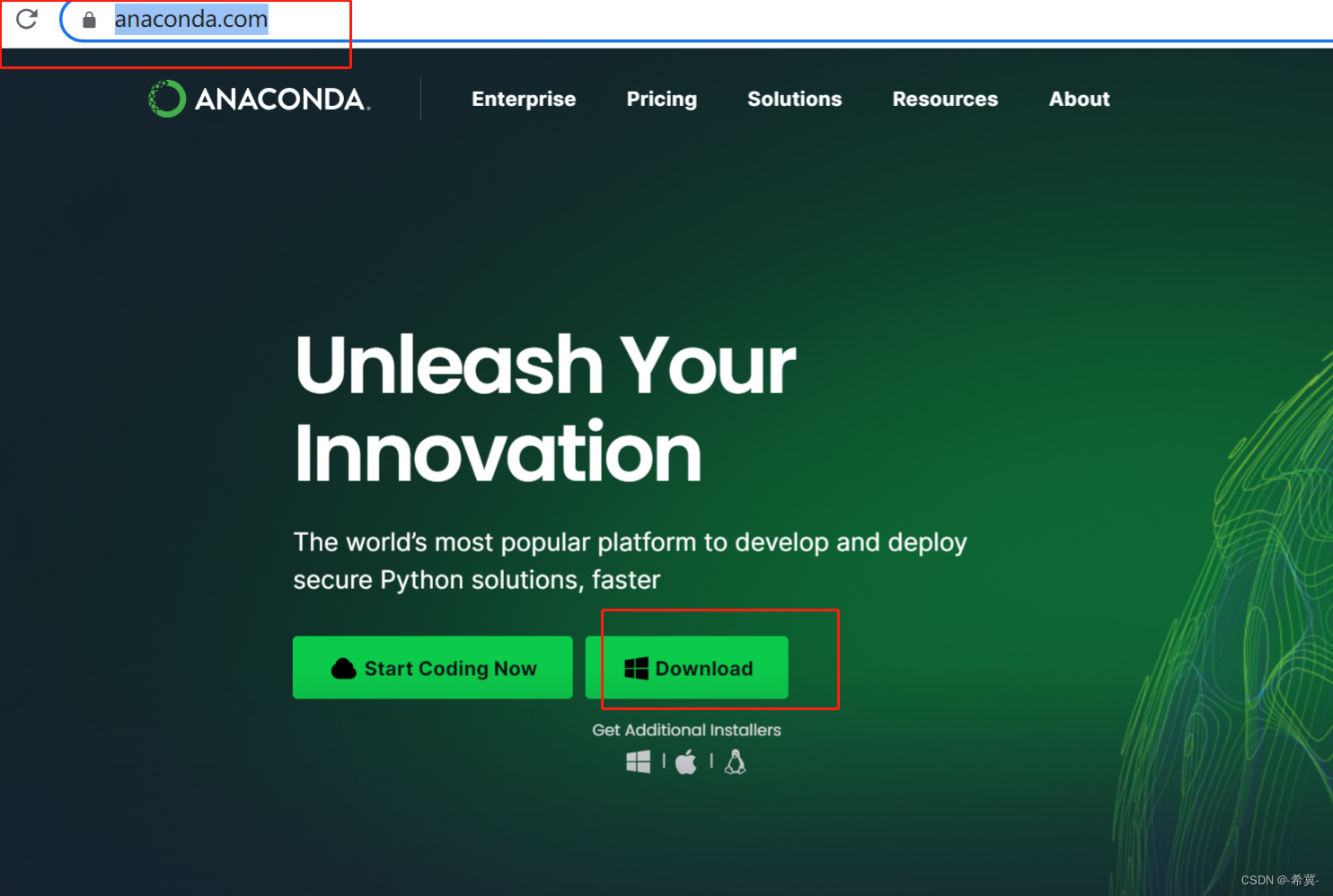Click the Unleash Your Innovation headline

point(545,408)
